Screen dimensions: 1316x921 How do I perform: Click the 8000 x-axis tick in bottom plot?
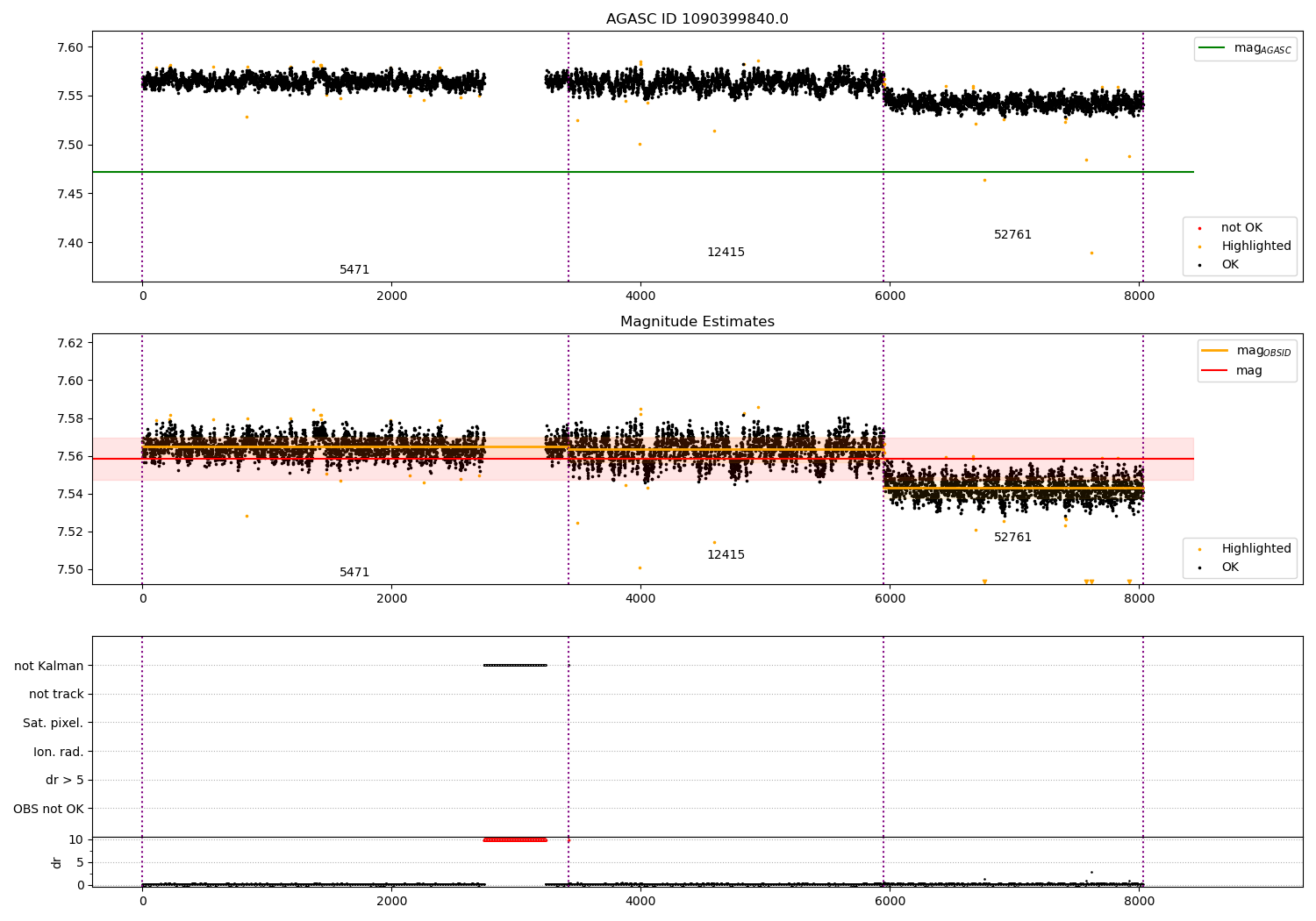click(x=1139, y=901)
